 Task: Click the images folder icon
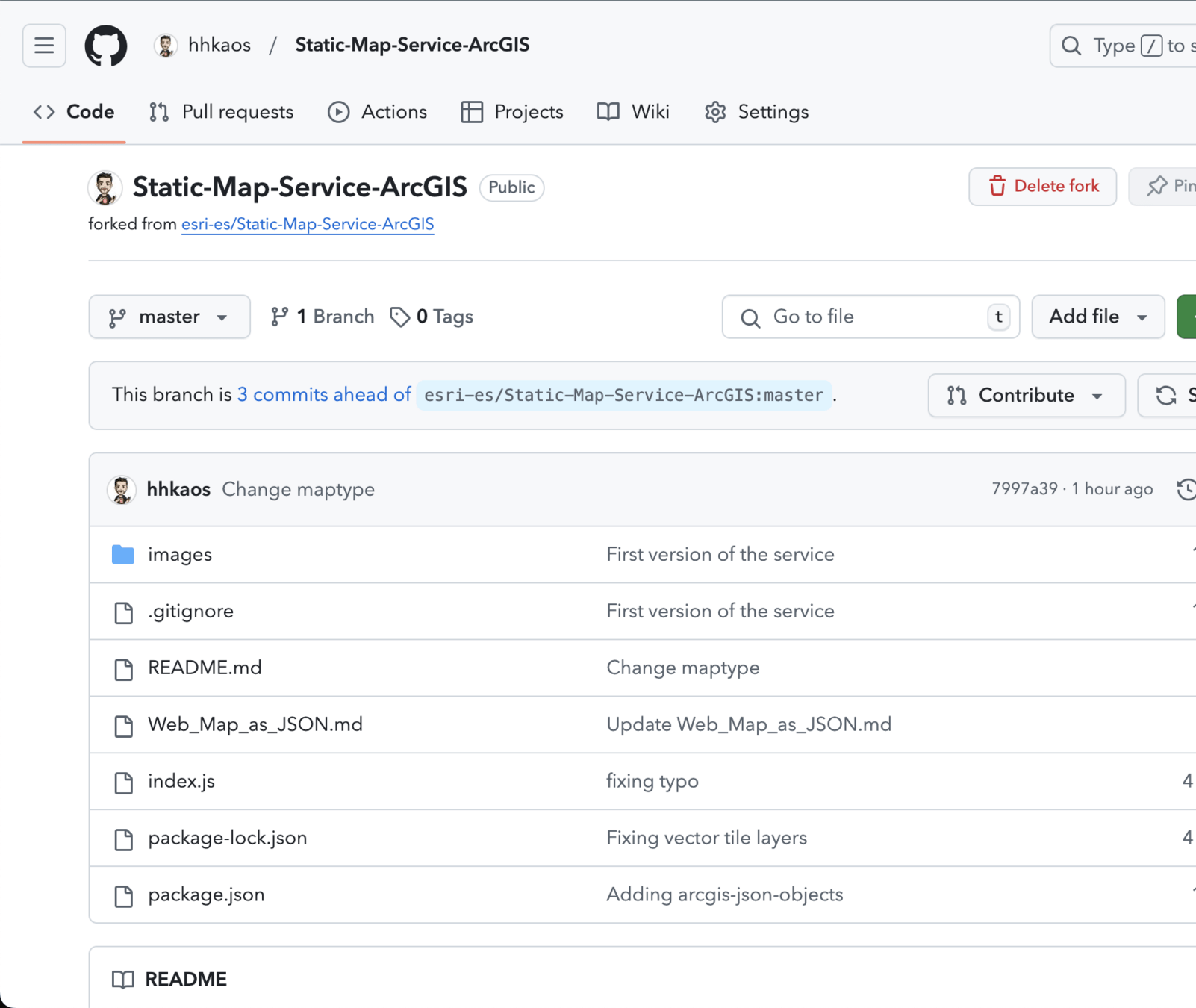[123, 555]
